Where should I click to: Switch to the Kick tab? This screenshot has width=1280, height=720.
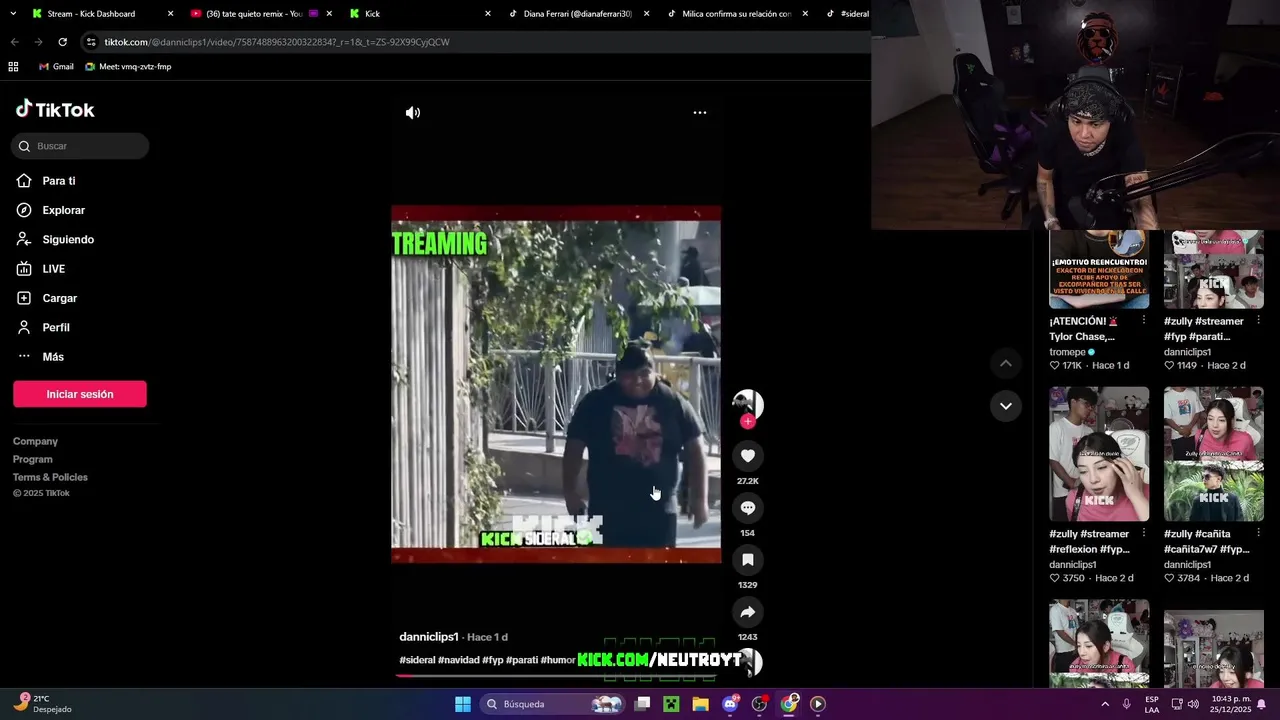point(420,14)
